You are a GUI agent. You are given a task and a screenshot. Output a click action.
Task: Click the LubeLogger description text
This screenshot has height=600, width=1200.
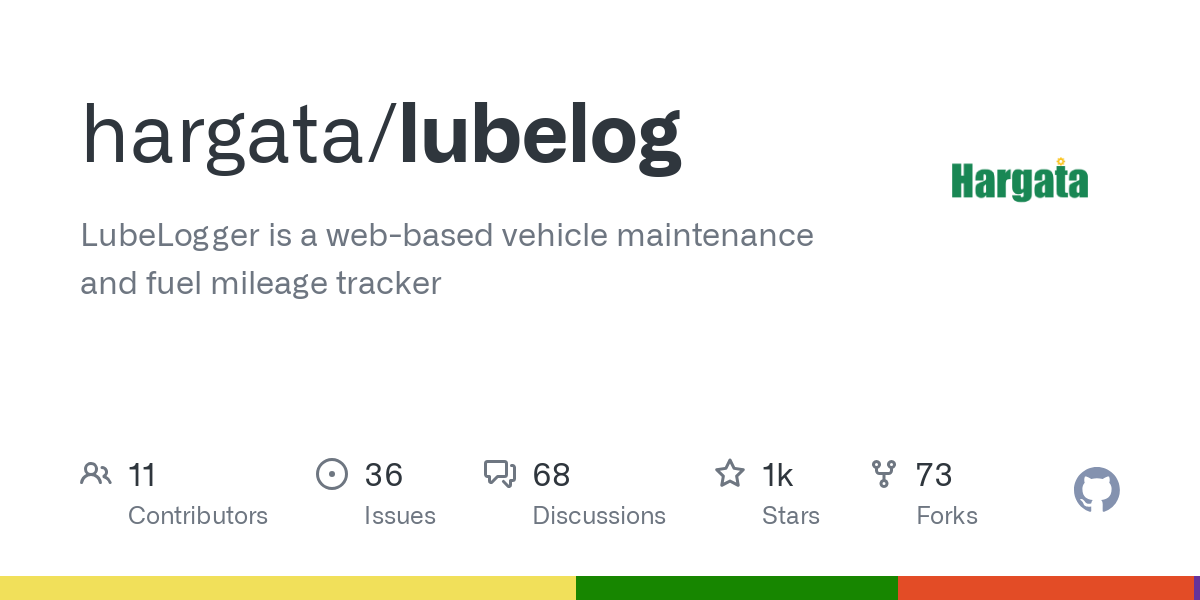447,259
